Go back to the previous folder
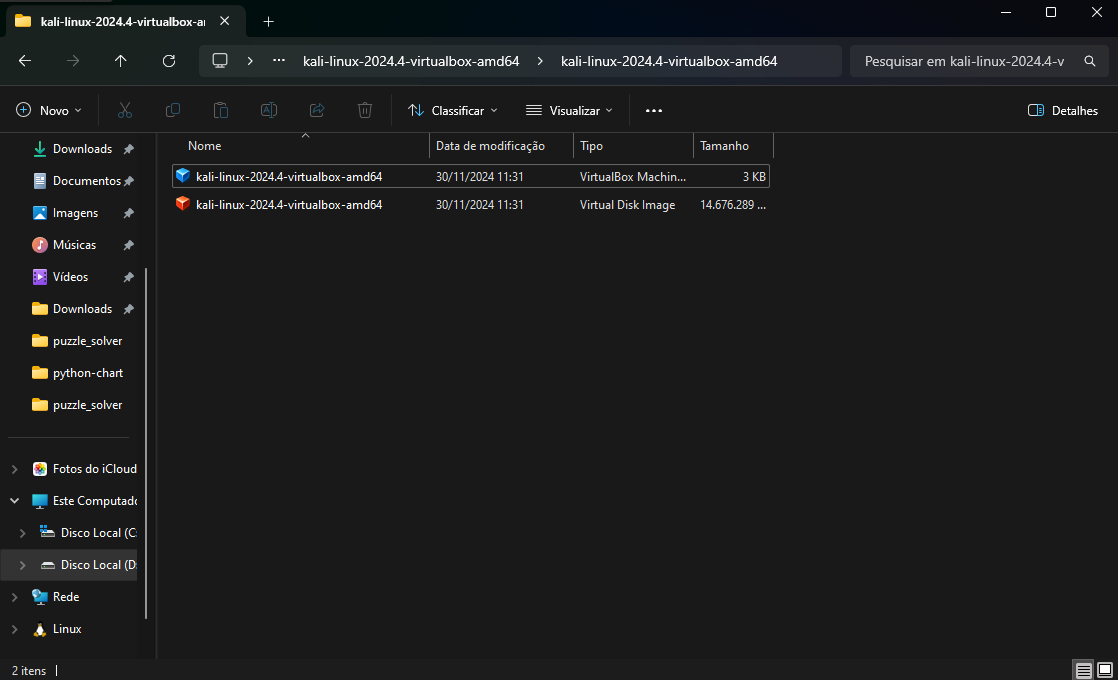This screenshot has width=1118, height=680. 25,61
